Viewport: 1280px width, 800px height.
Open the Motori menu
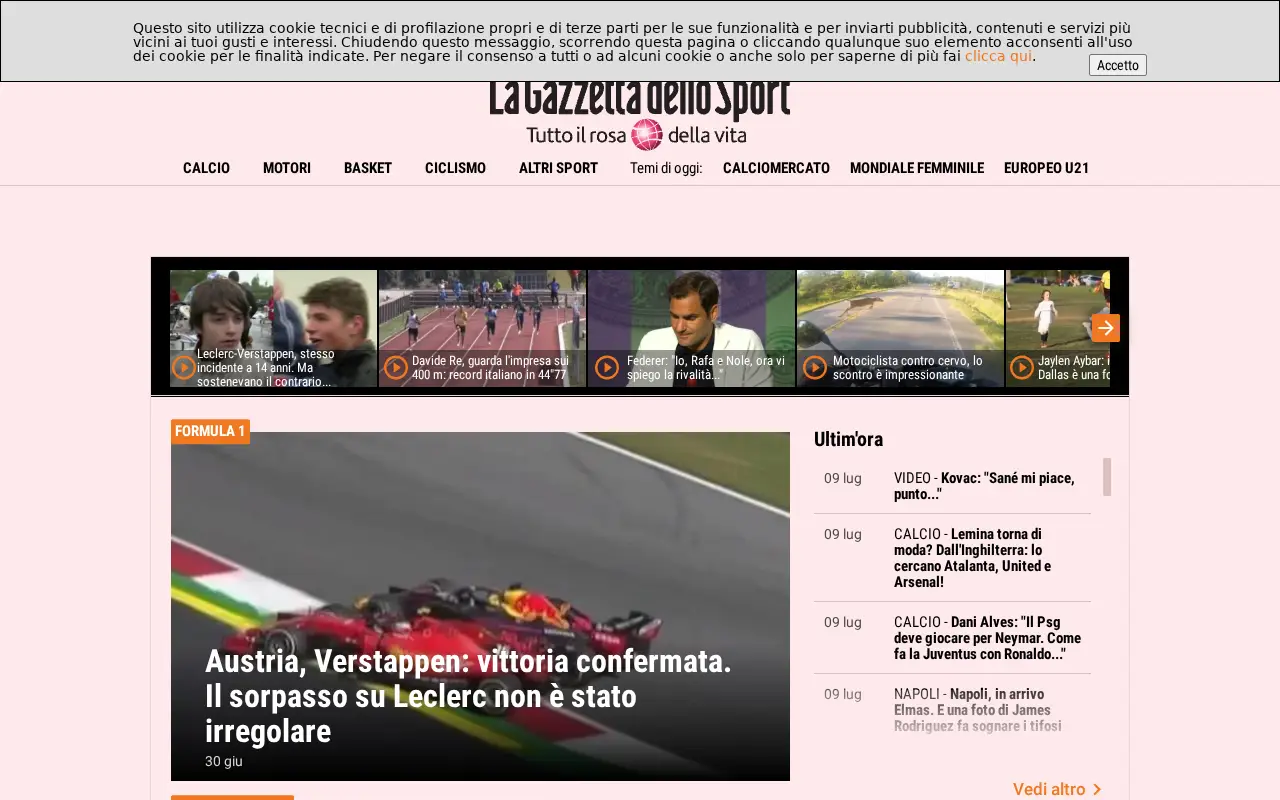287,168
